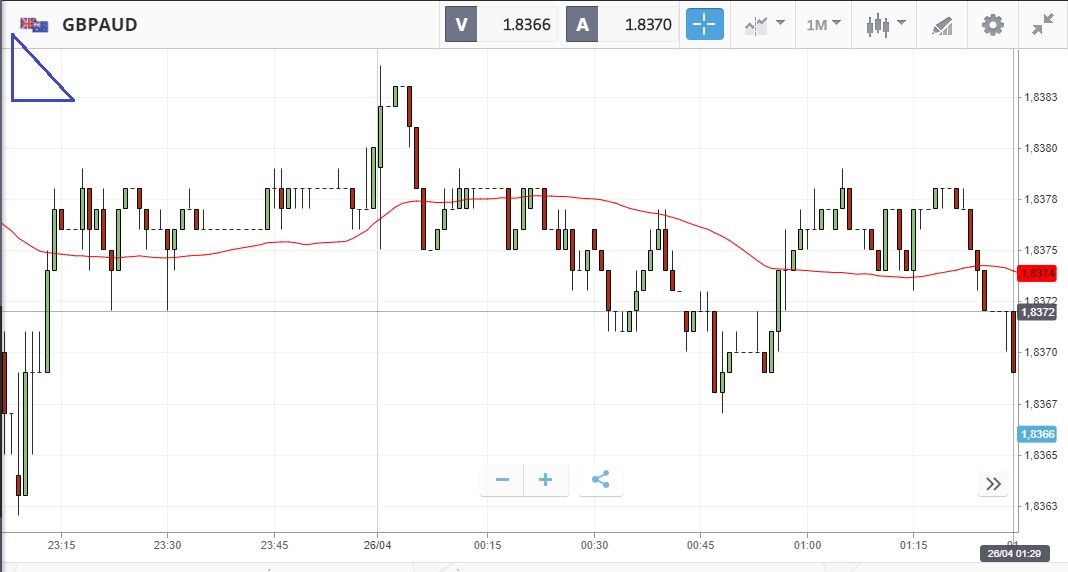Open chart settings gear

[992, 25]
